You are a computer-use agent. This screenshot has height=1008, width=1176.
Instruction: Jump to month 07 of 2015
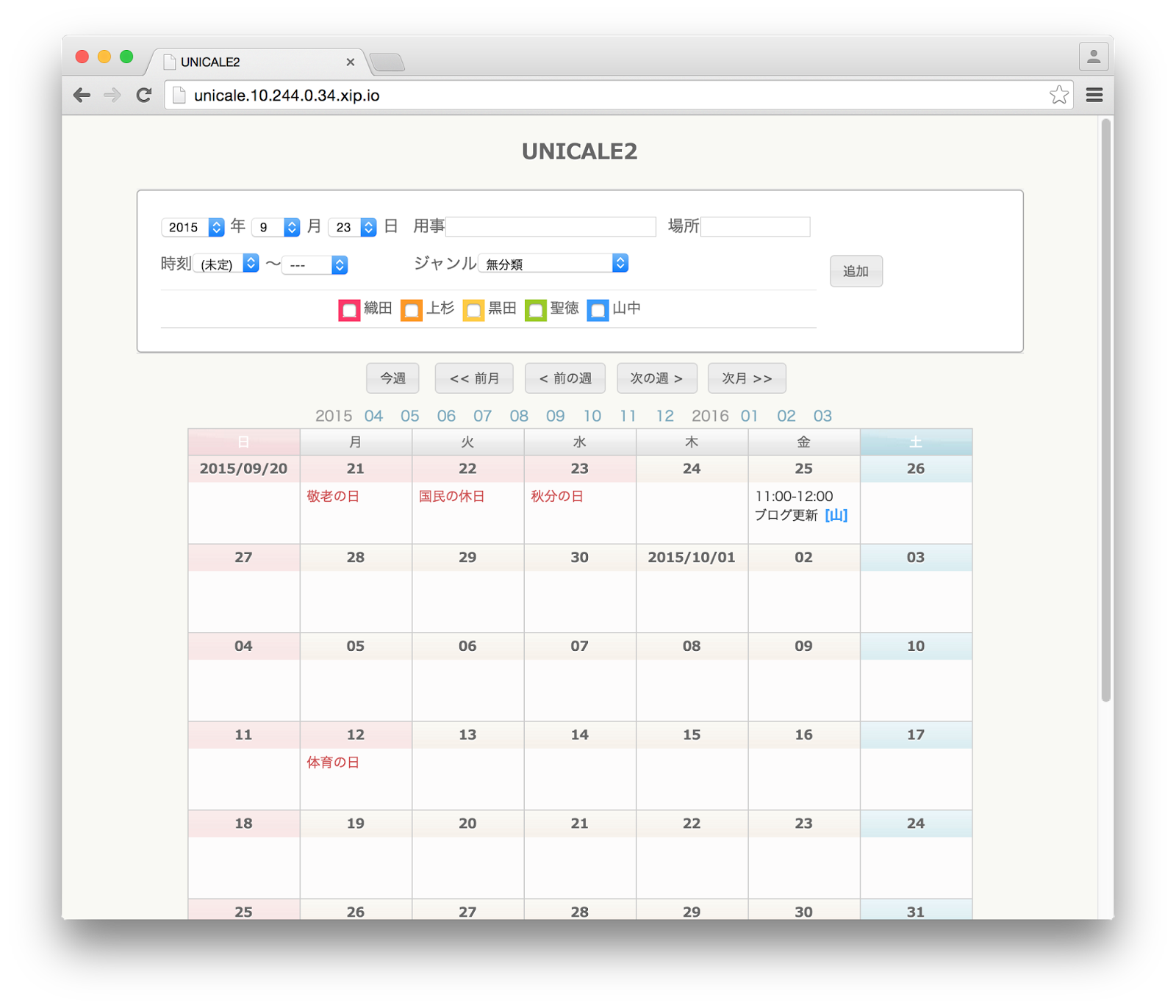pos(482,416)
